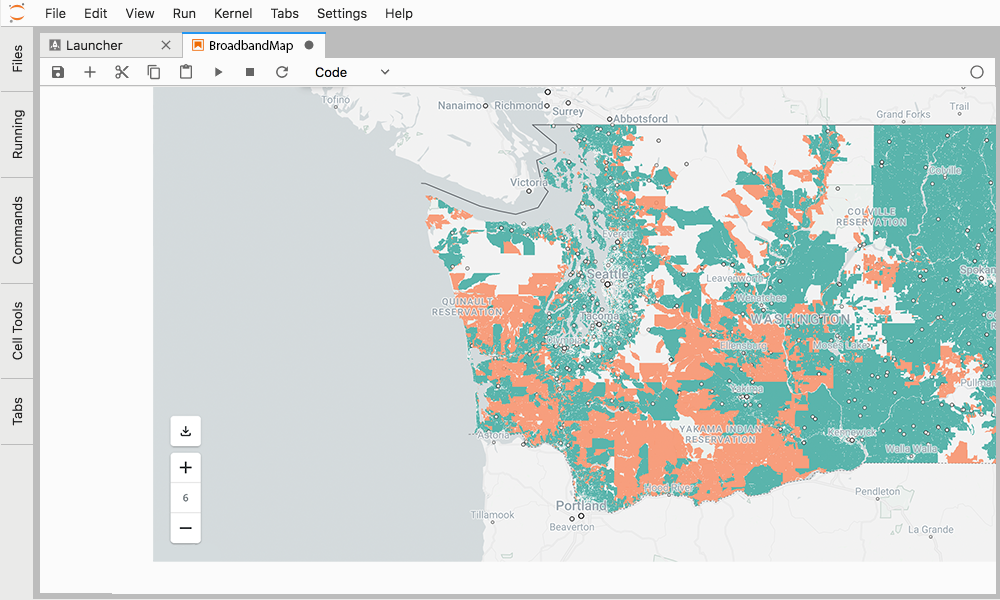Run the current cell
1000x600 pixels.
pos(218,72)
